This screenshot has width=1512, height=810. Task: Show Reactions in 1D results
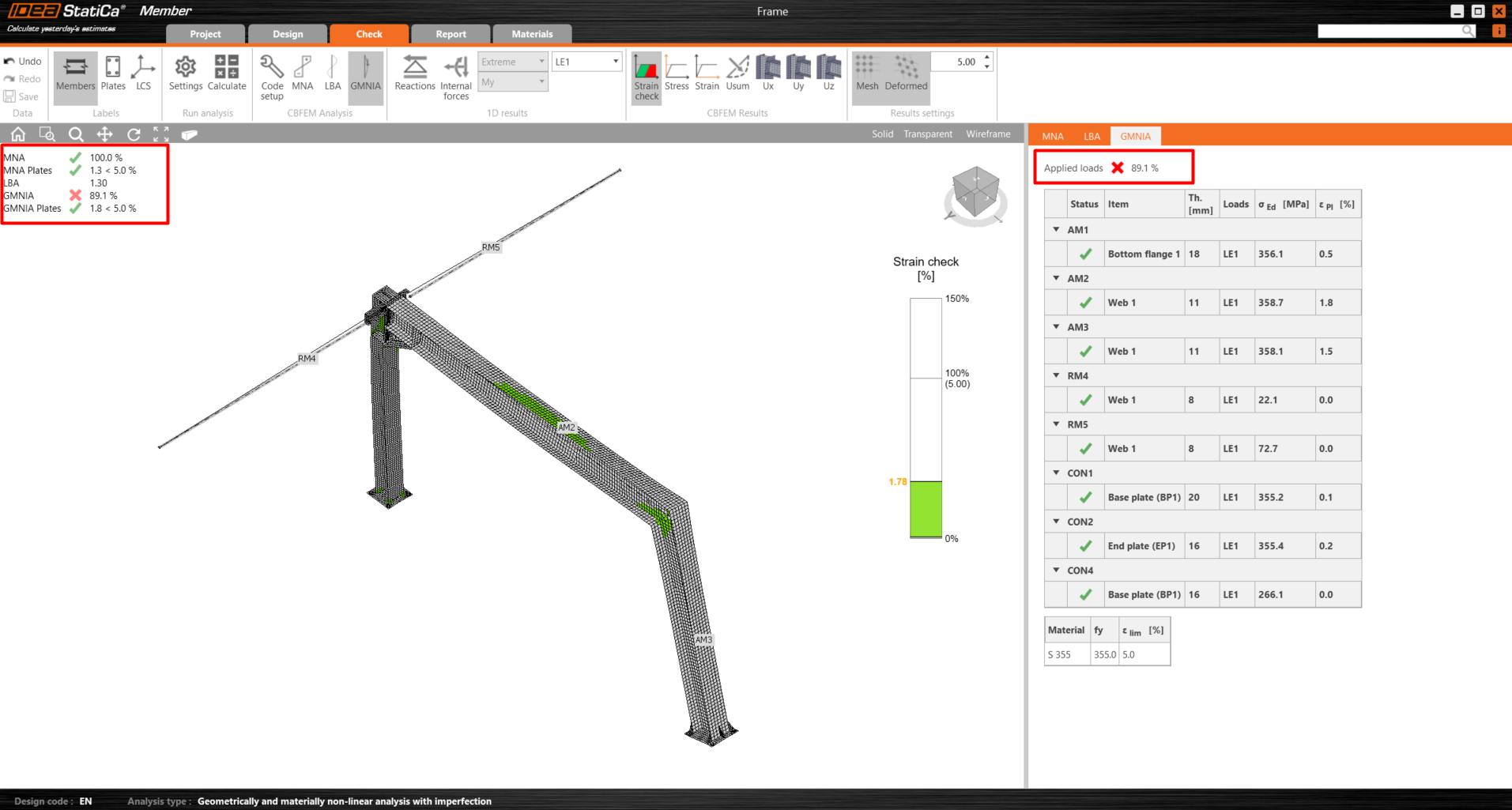(x=415, y=73)
